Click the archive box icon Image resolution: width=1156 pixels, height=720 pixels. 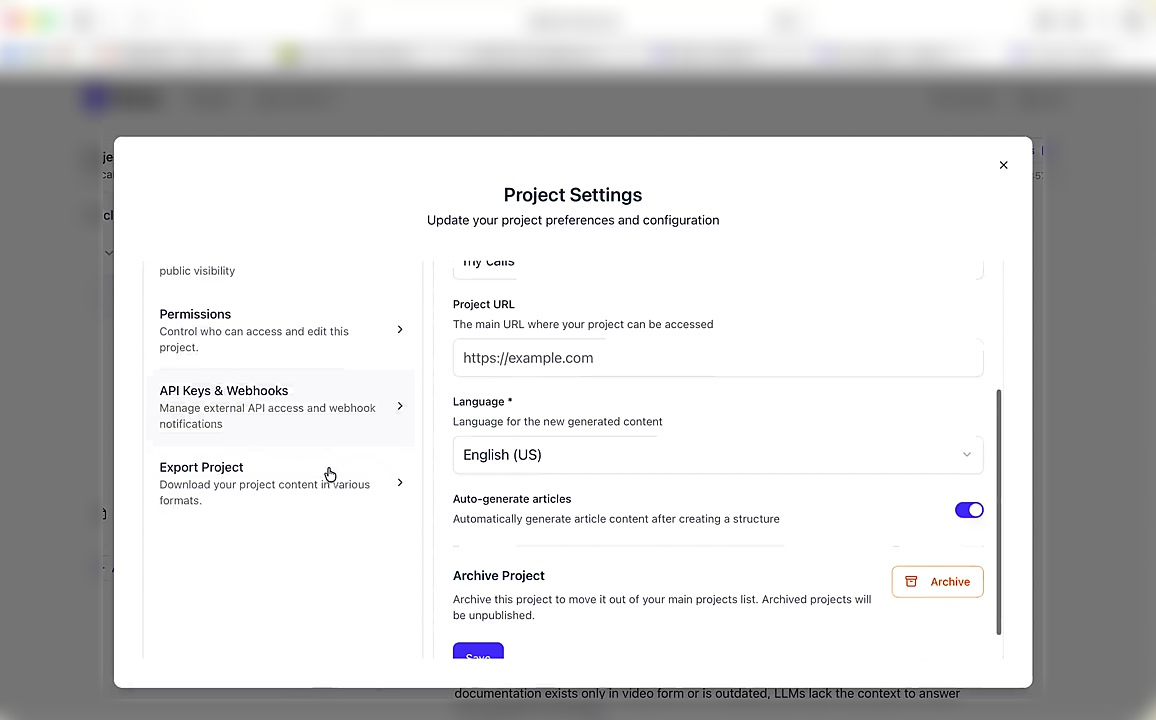coord(911,582)
